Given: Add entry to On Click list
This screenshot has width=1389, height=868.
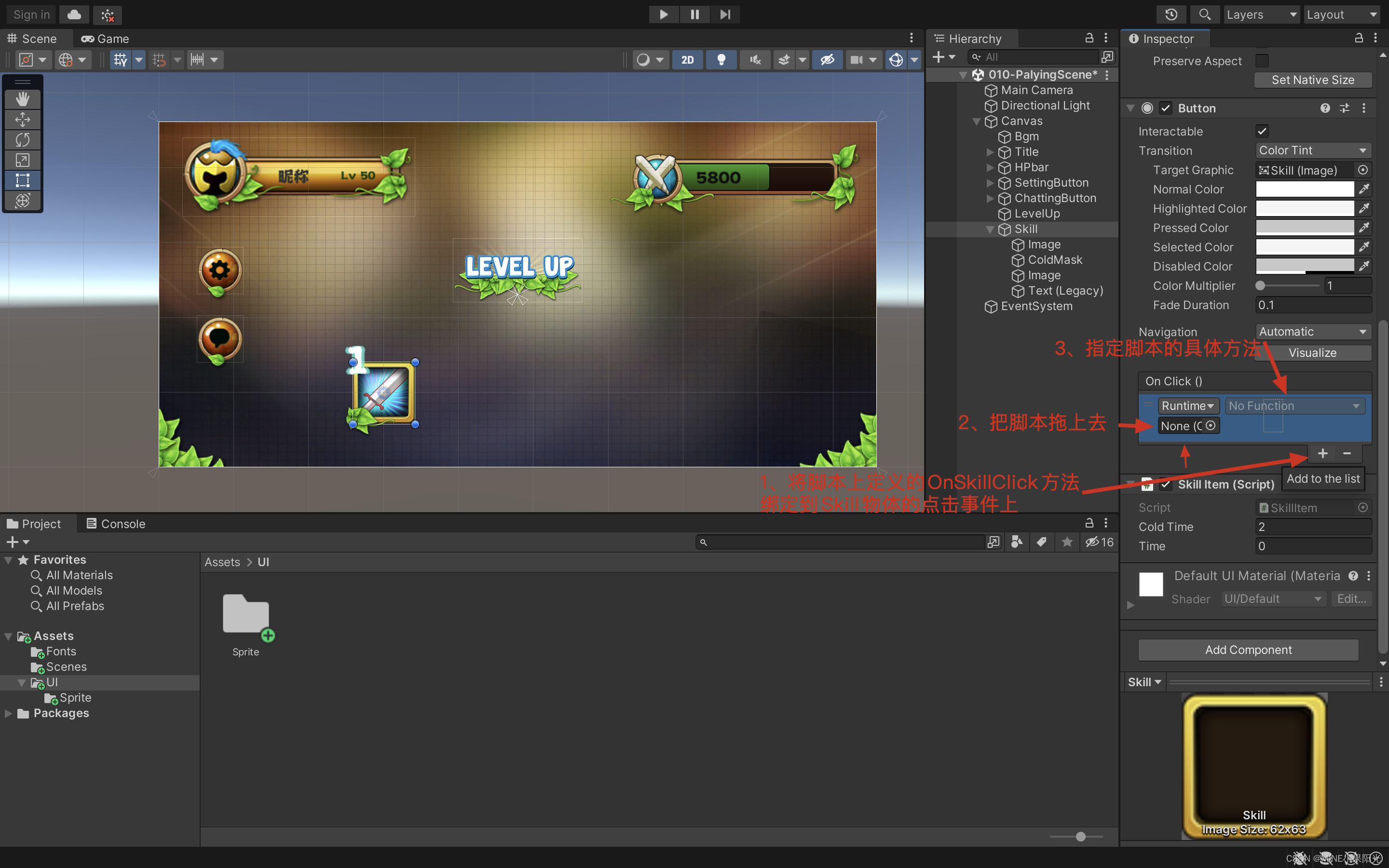Looking at the screenshot, I should click(x=1323, y=453).
